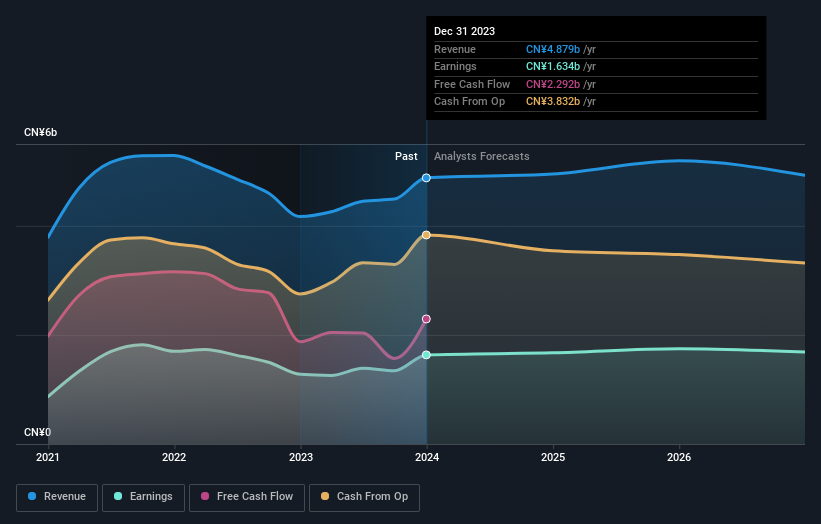This screenshot has height=524, width=821.
Task: Toggle the Free Cash Flow legend button
Action: [247, 497]
